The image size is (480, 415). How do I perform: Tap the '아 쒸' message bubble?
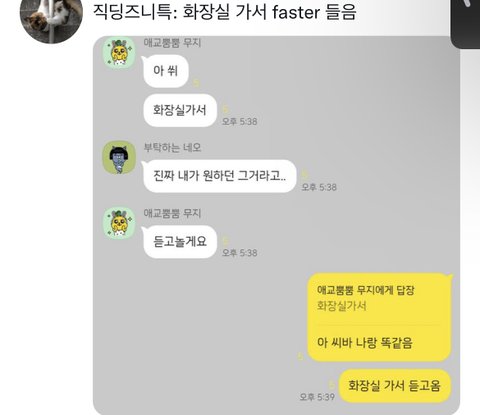click(x=166, y=71)
